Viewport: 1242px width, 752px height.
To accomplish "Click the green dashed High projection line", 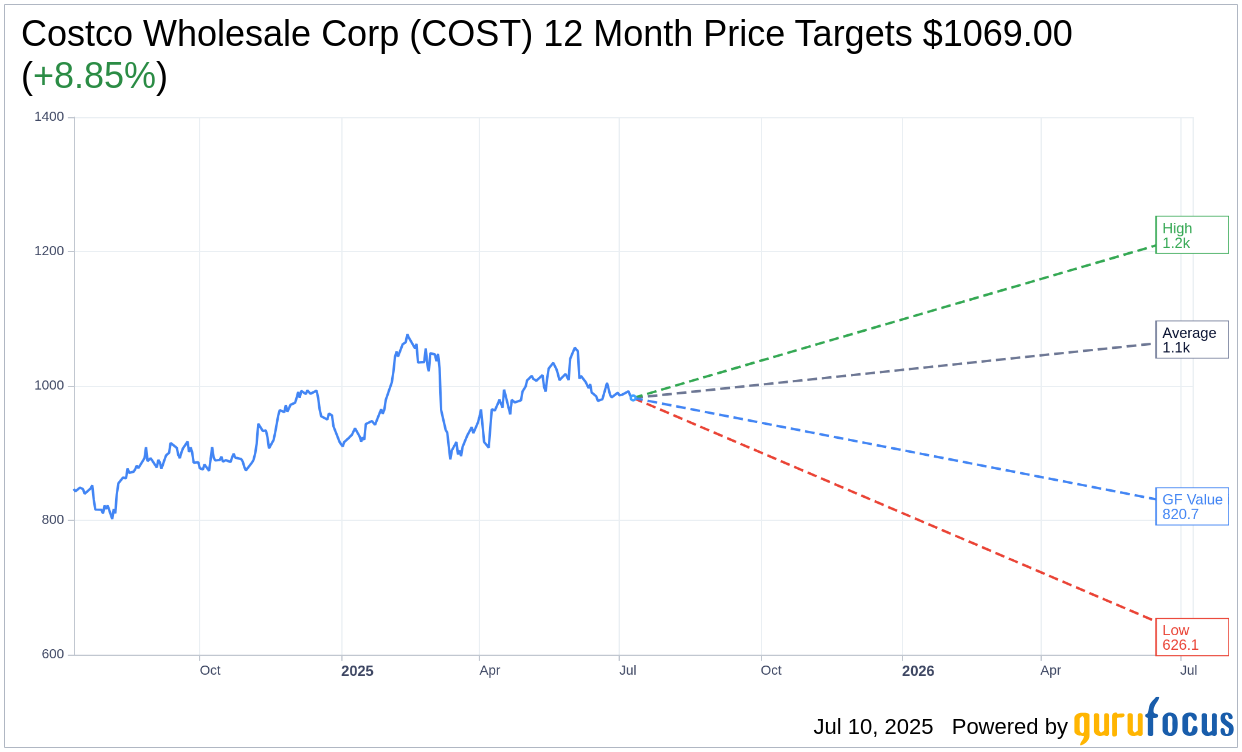I will 900,320.
